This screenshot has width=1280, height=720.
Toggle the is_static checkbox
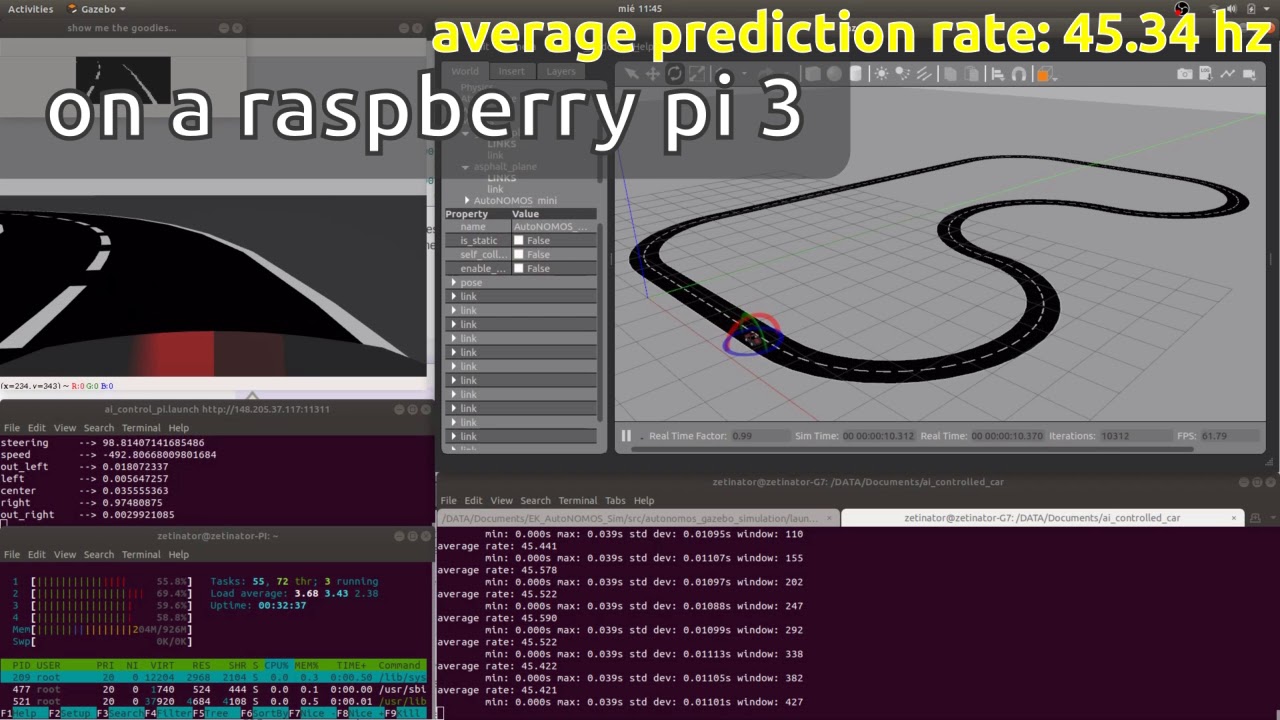click(x=518, y=240)
